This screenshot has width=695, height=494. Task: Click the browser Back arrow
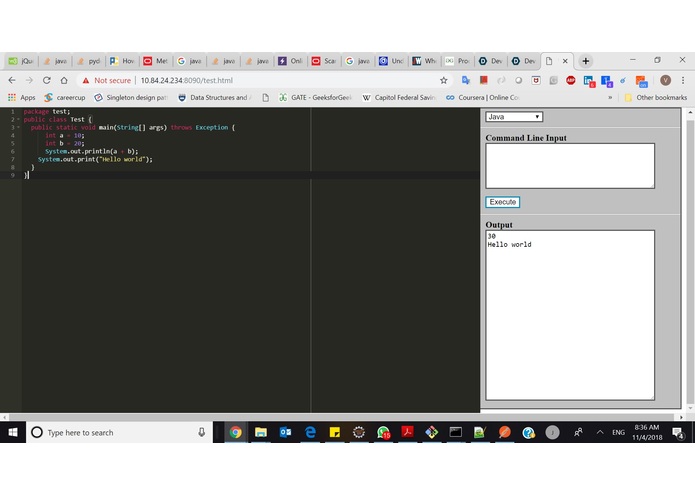[12, 80]
